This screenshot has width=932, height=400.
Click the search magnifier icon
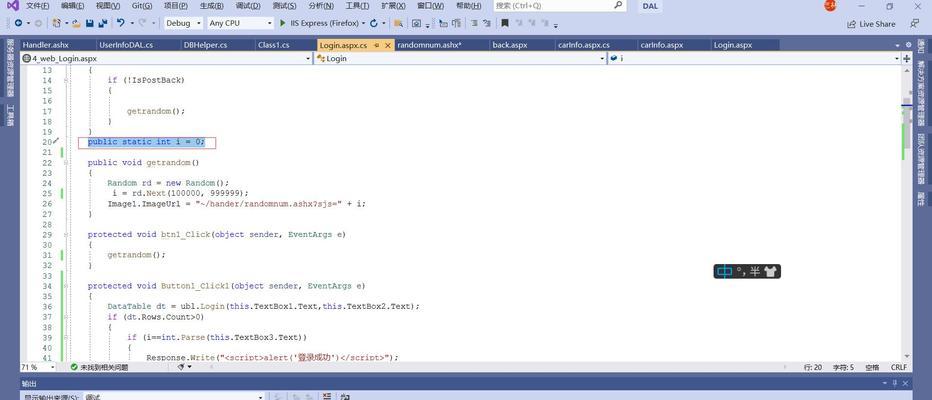(618, 5)
